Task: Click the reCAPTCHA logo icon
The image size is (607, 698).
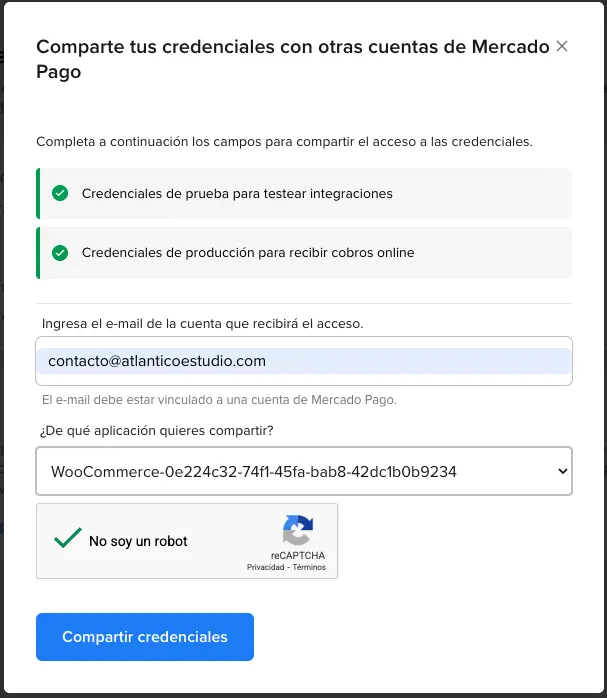Action: coord(297,530)
